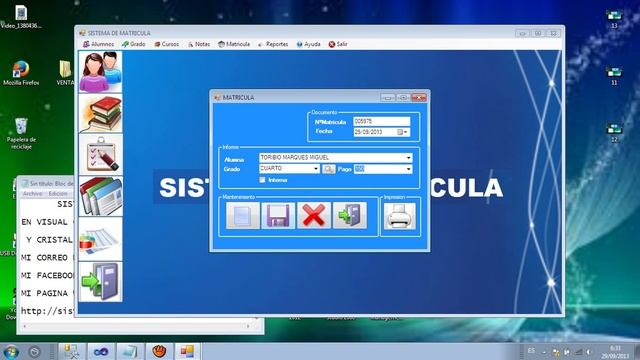Toggle the Informa checkbox

pyautogui.click(x=262, y=180)
